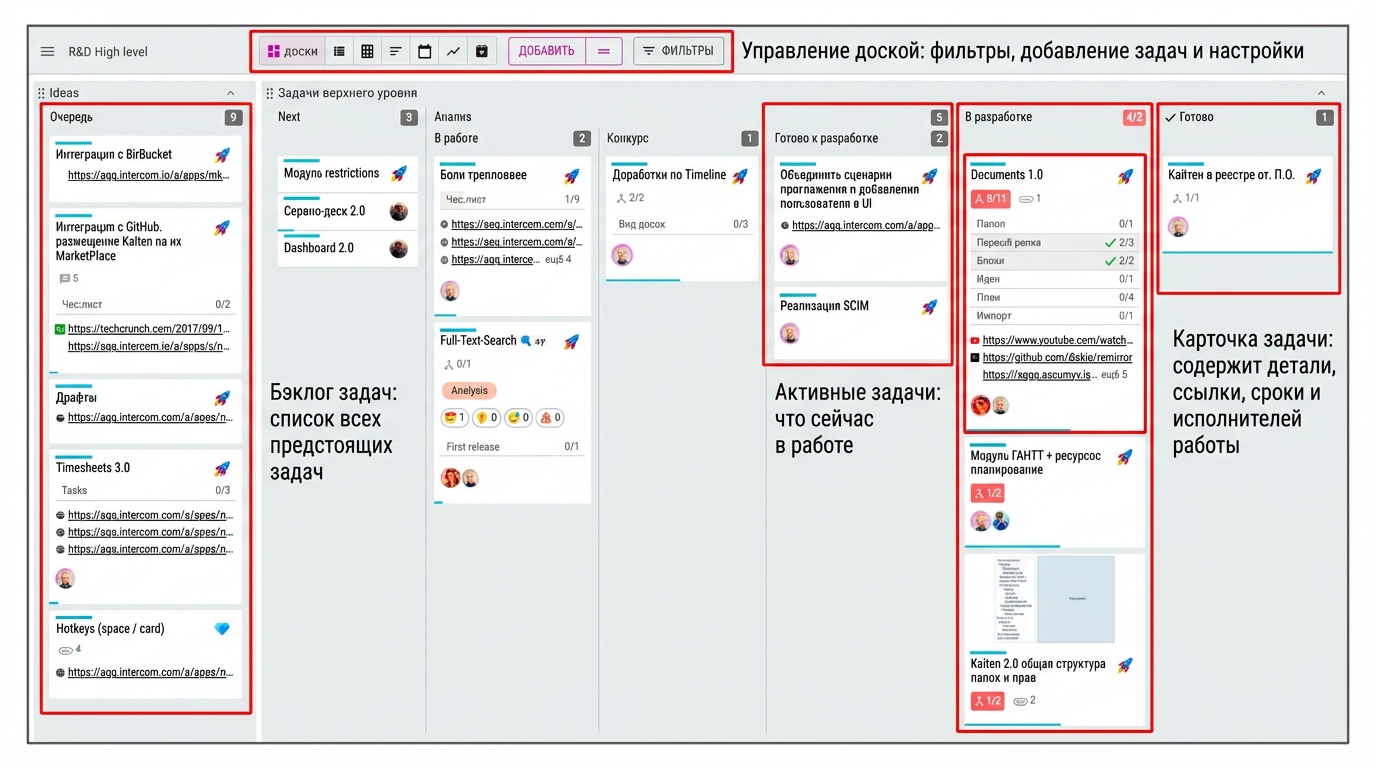The height and width of the screenshot is (768, 1376).
Task: Open the image thumbnail on Kaiten 2.0 card
Action: (1054, 600)
